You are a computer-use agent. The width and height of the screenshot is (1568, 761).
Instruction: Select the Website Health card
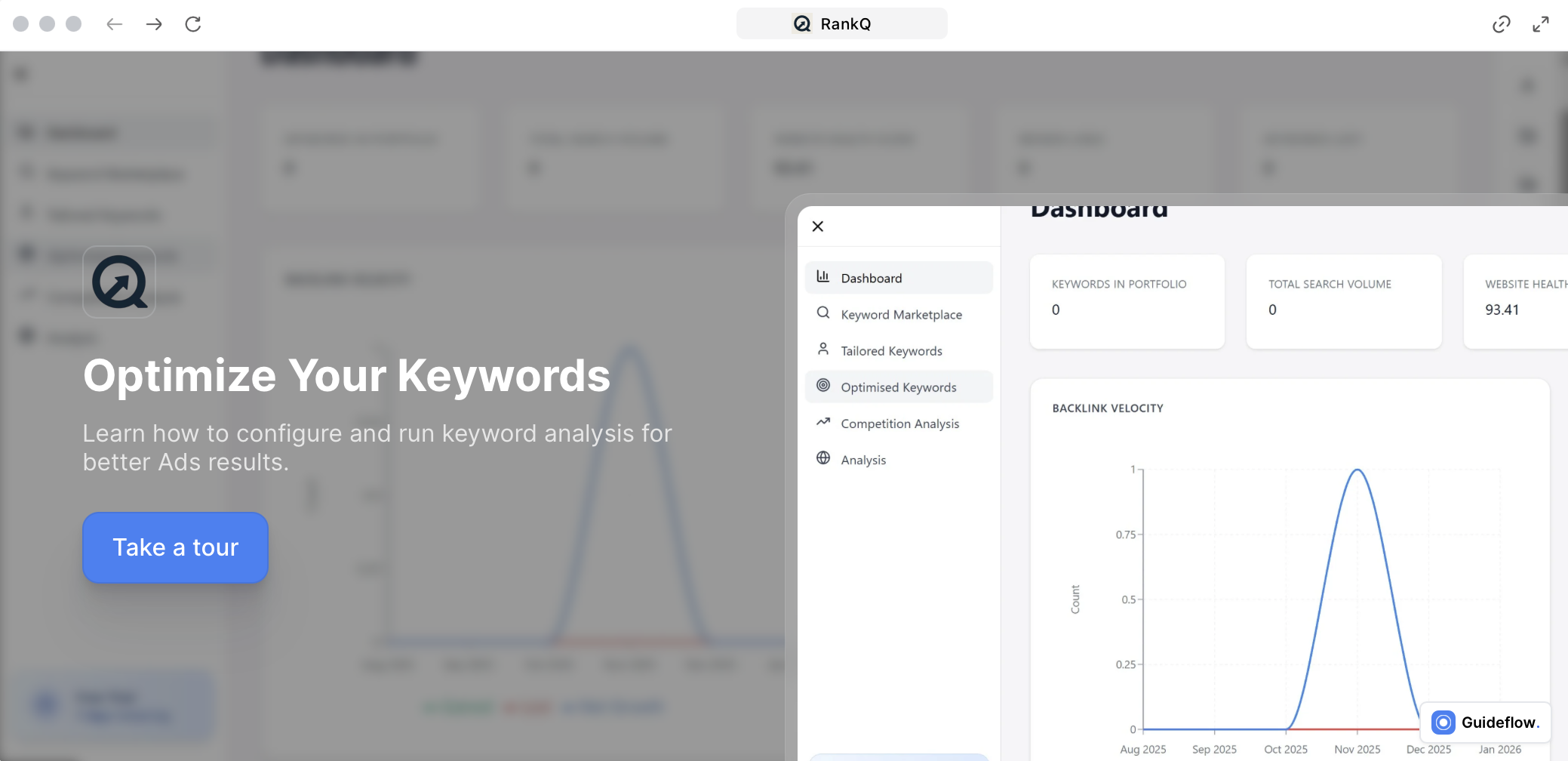click(x=1515, y=301)
